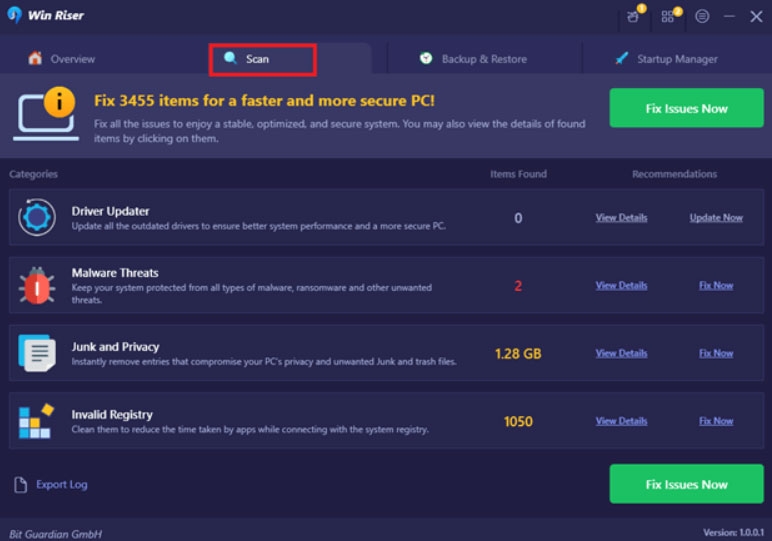Click Fix Now for Malware Threats

716,286
